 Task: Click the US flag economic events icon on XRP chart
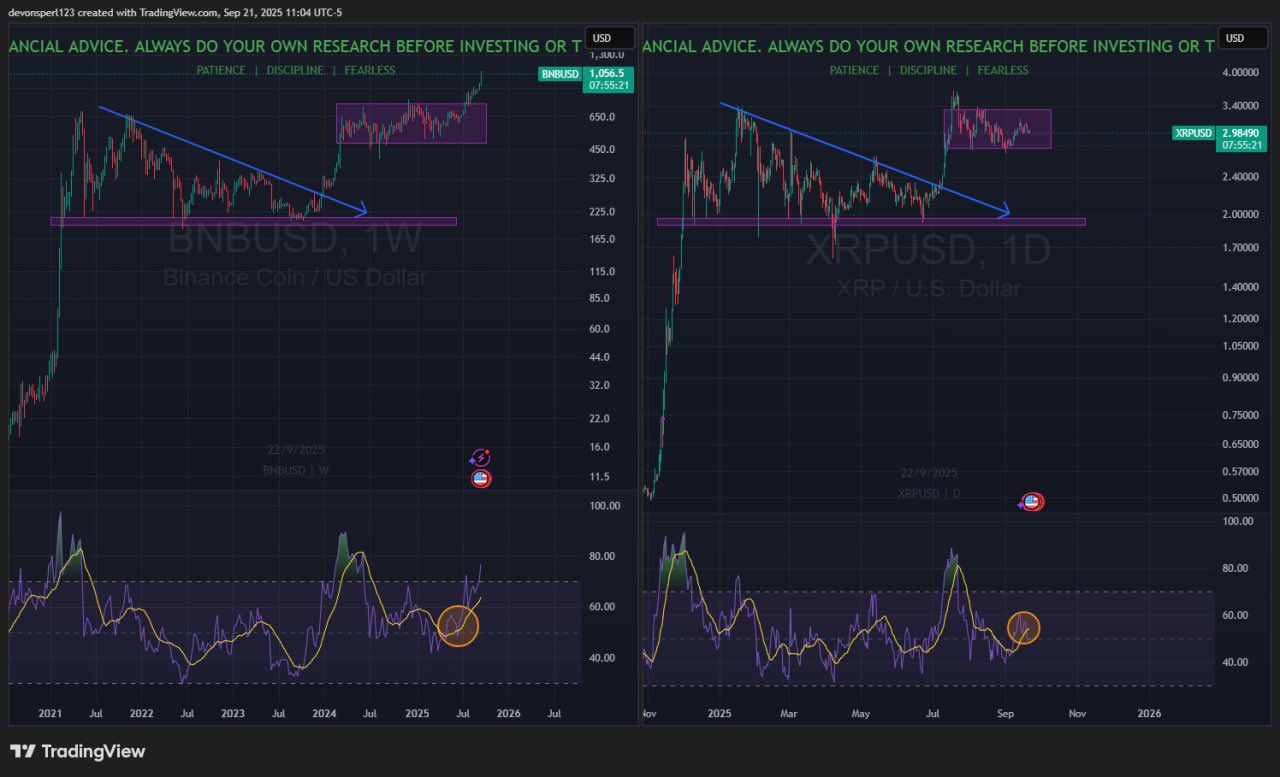(1033, 501)
